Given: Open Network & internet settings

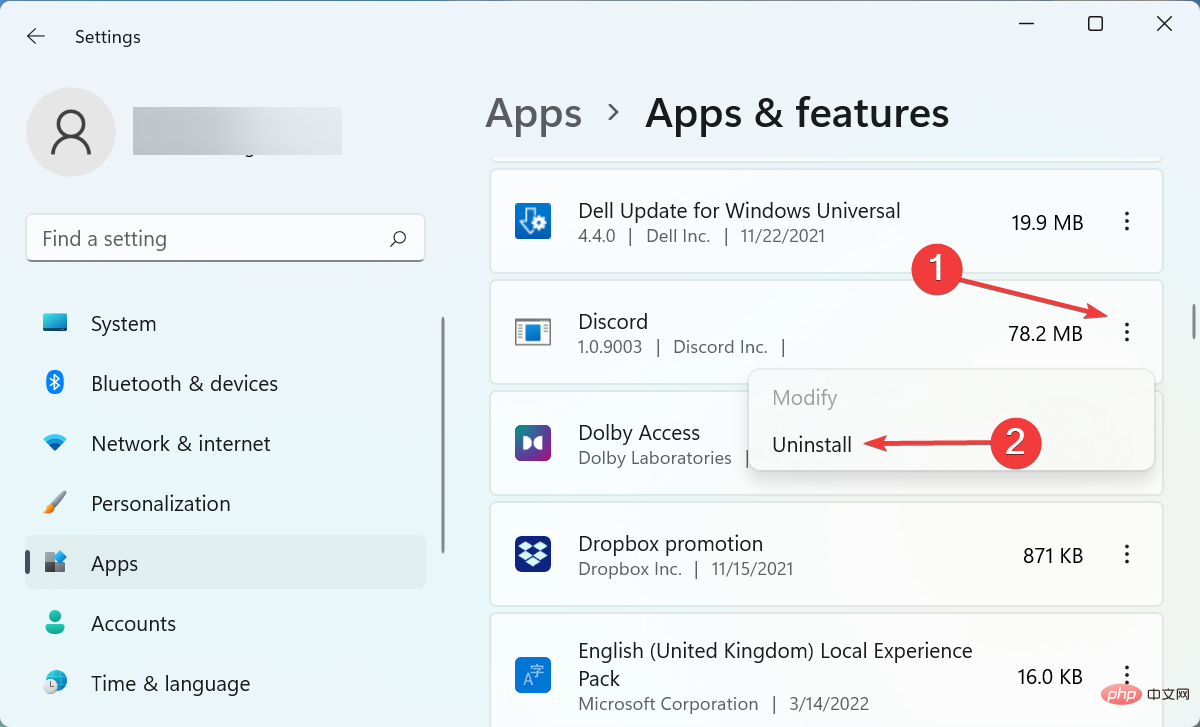Looking at the screenshot, I should [225, 443].
